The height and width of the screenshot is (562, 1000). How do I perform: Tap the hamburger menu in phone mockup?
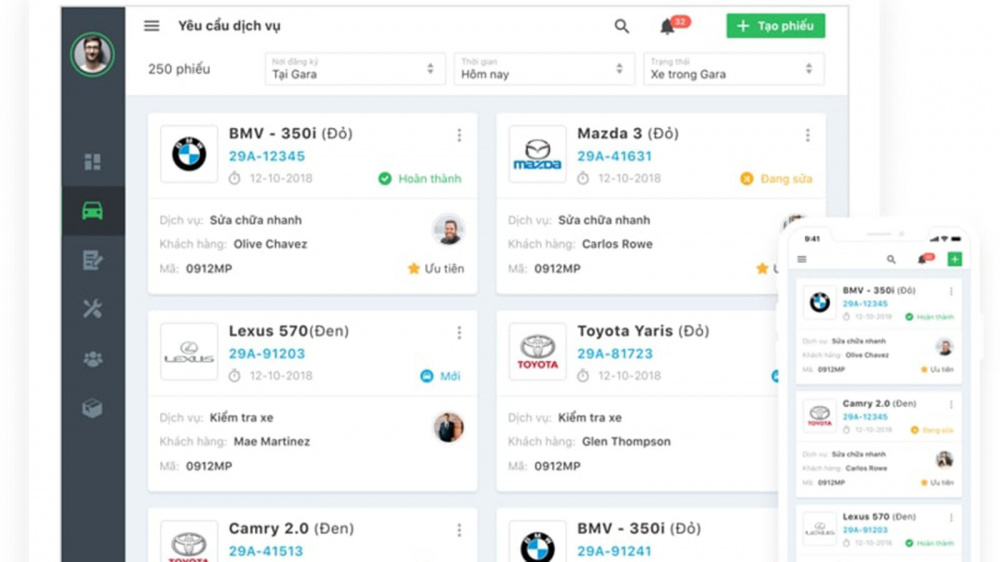coord(802,259)
